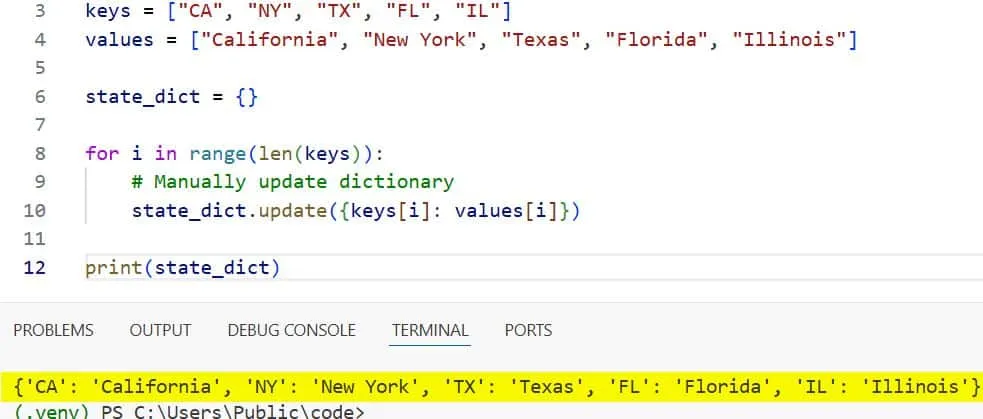Click line number 10 in the gutter

coord(34,211)
